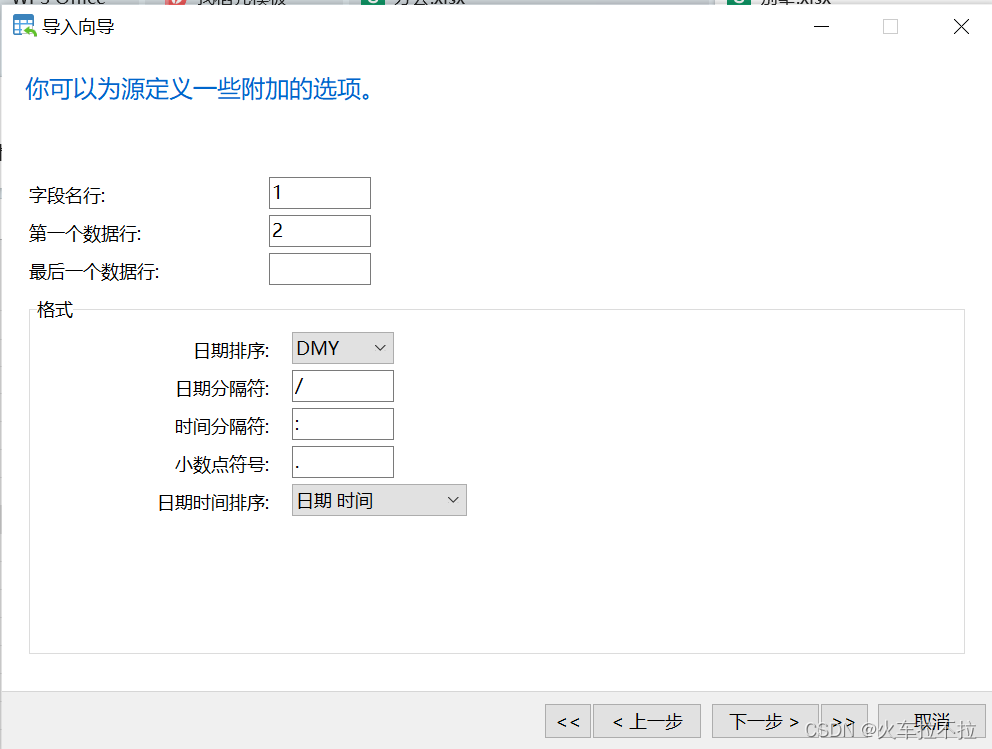Click the 字段名行 input field
Viewport: 992px width, 749px height.
(x=319, y=193)
